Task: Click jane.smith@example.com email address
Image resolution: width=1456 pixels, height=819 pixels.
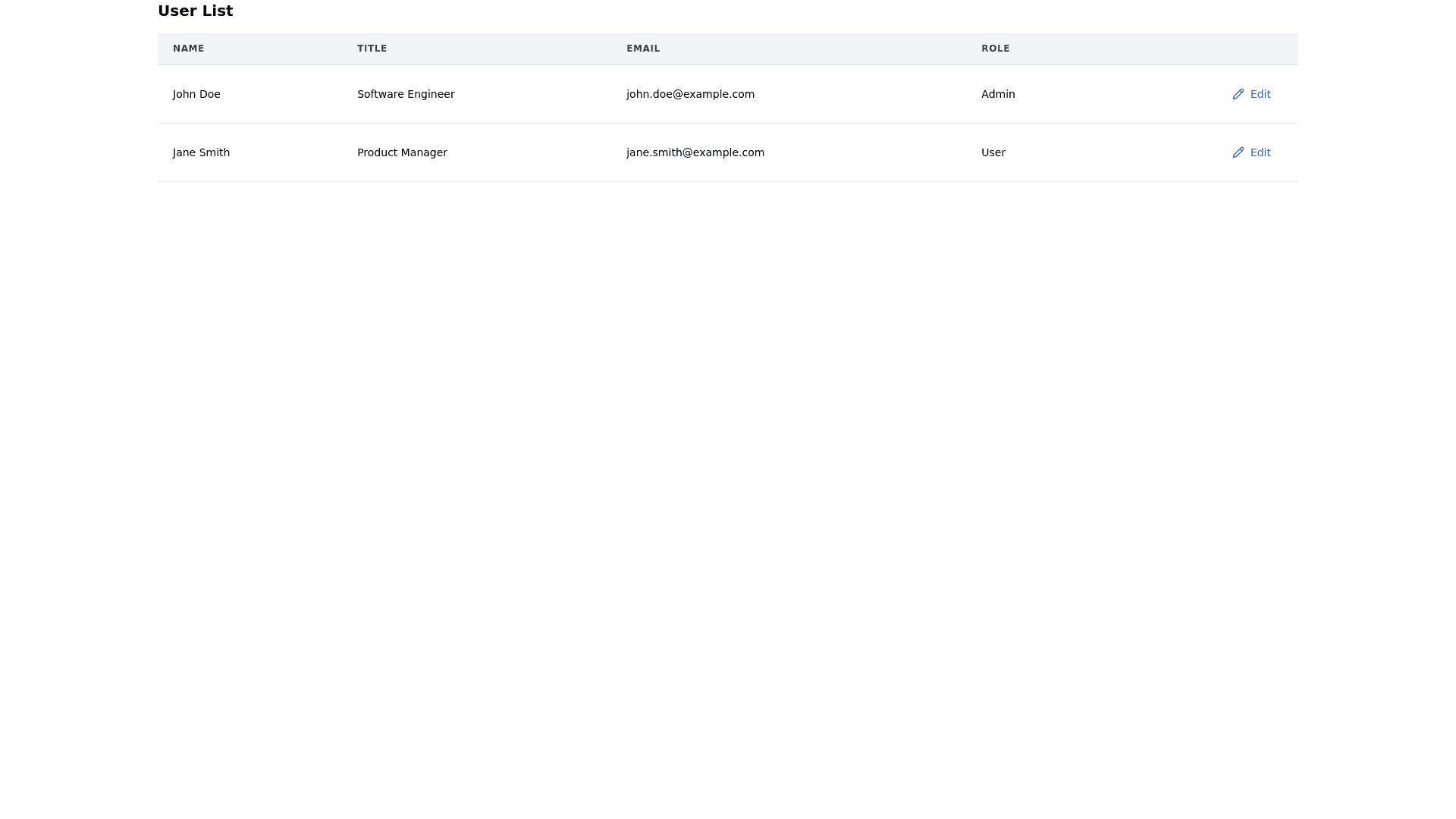Action: pos(695,152)
